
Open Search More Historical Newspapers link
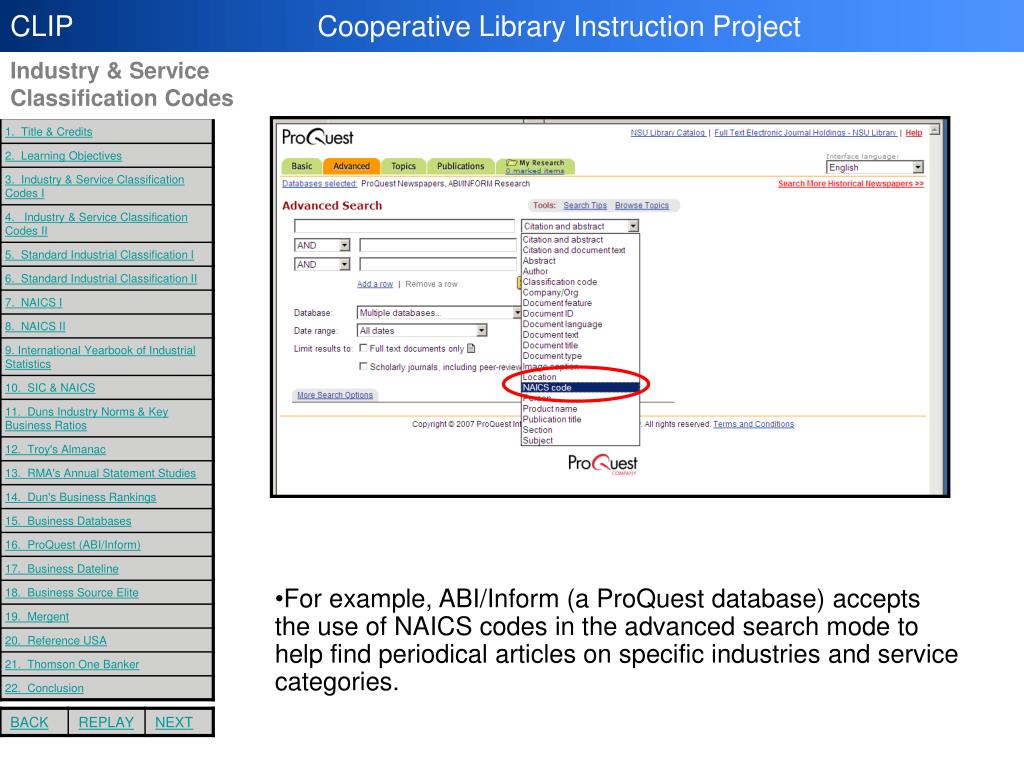[x=851, y=184]
